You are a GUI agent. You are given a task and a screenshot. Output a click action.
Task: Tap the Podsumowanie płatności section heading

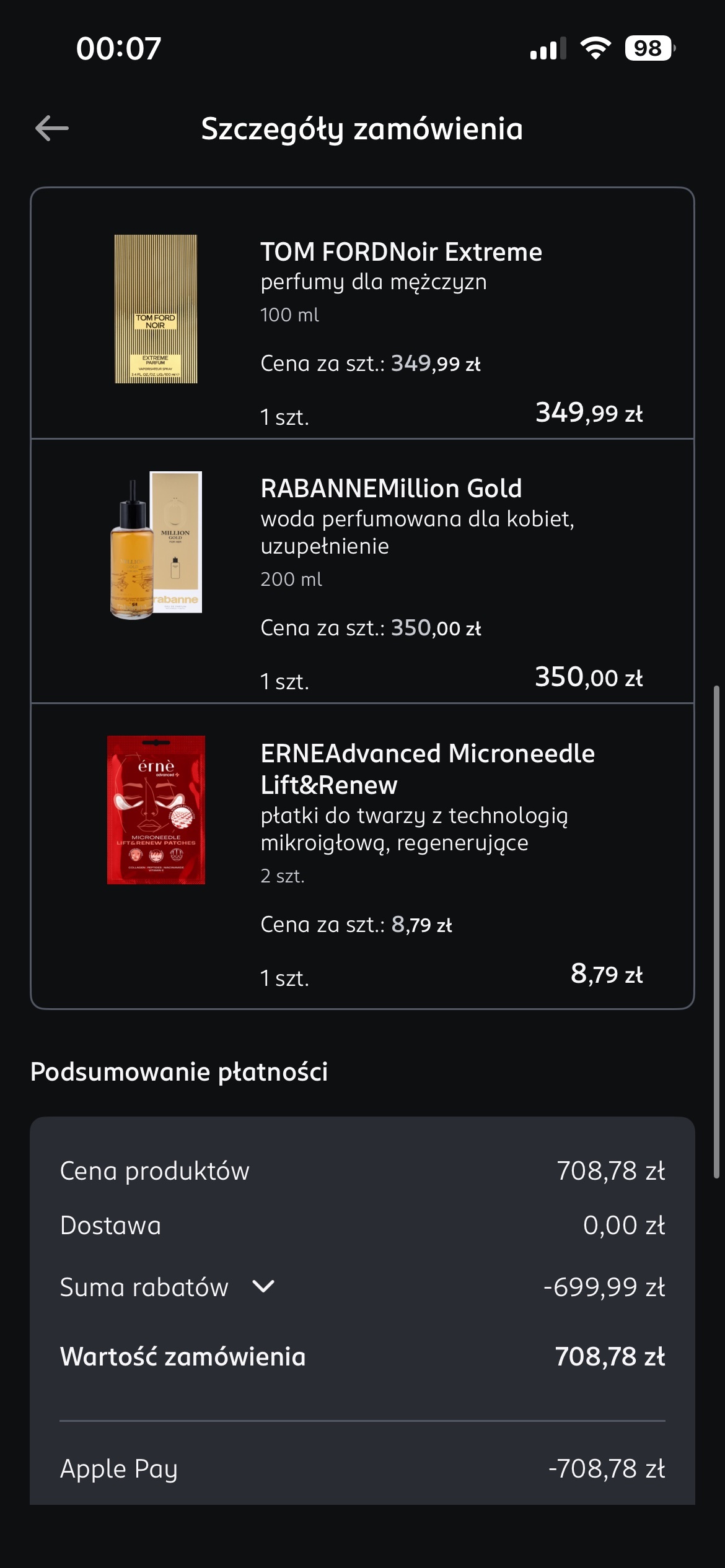179,1072
